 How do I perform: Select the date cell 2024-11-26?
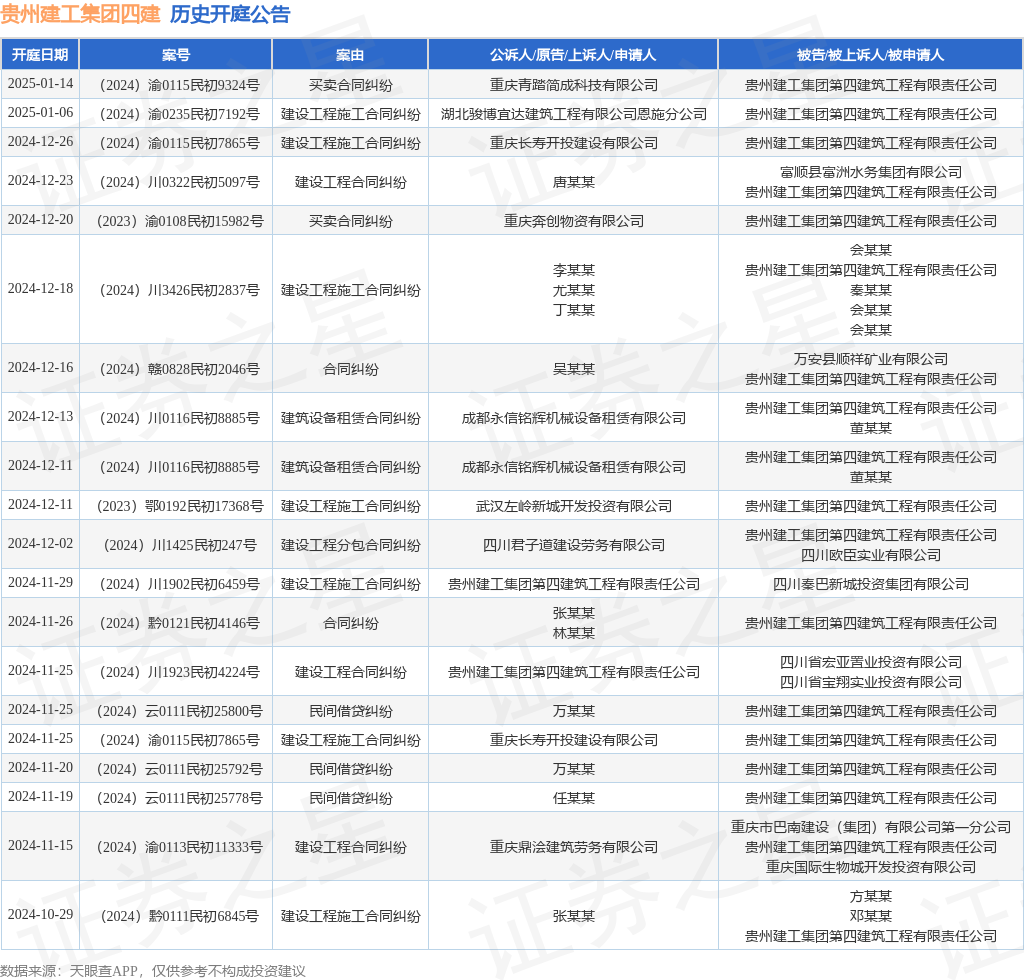point(40,622)
